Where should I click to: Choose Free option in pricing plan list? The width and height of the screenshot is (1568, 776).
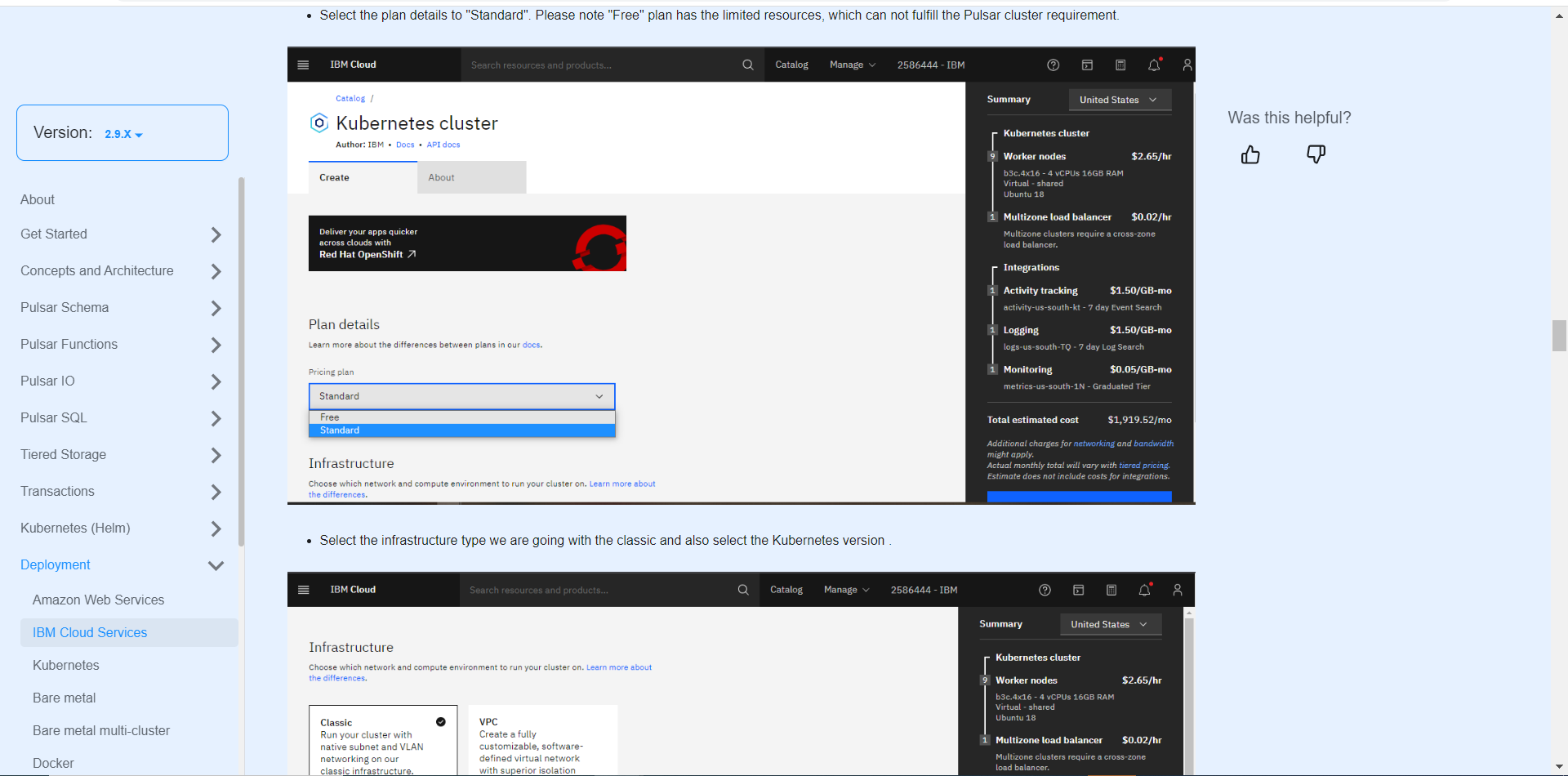click(461, 417)
